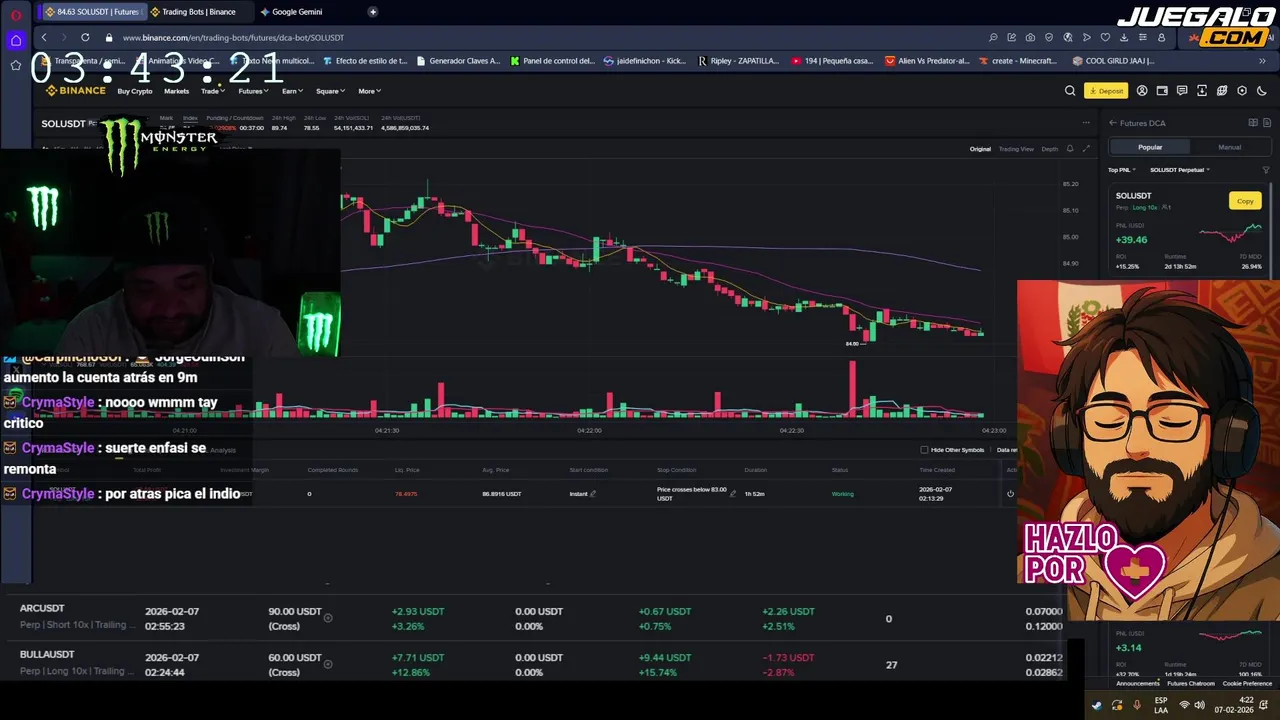Open the Buy Crypto menu item
The image size is (1280, 720).
[135, 91]
